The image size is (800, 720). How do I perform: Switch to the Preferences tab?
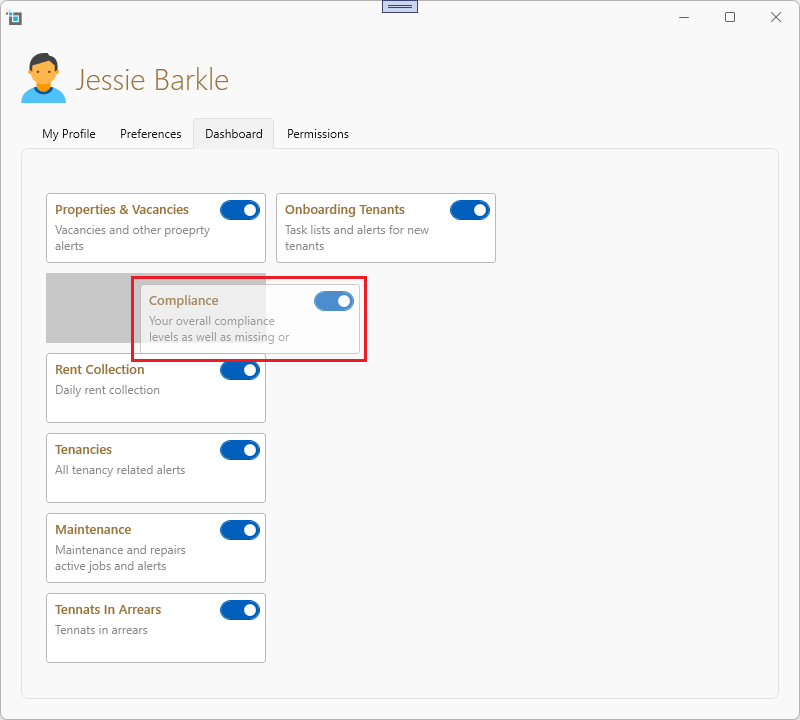click(x=151, y=134)
